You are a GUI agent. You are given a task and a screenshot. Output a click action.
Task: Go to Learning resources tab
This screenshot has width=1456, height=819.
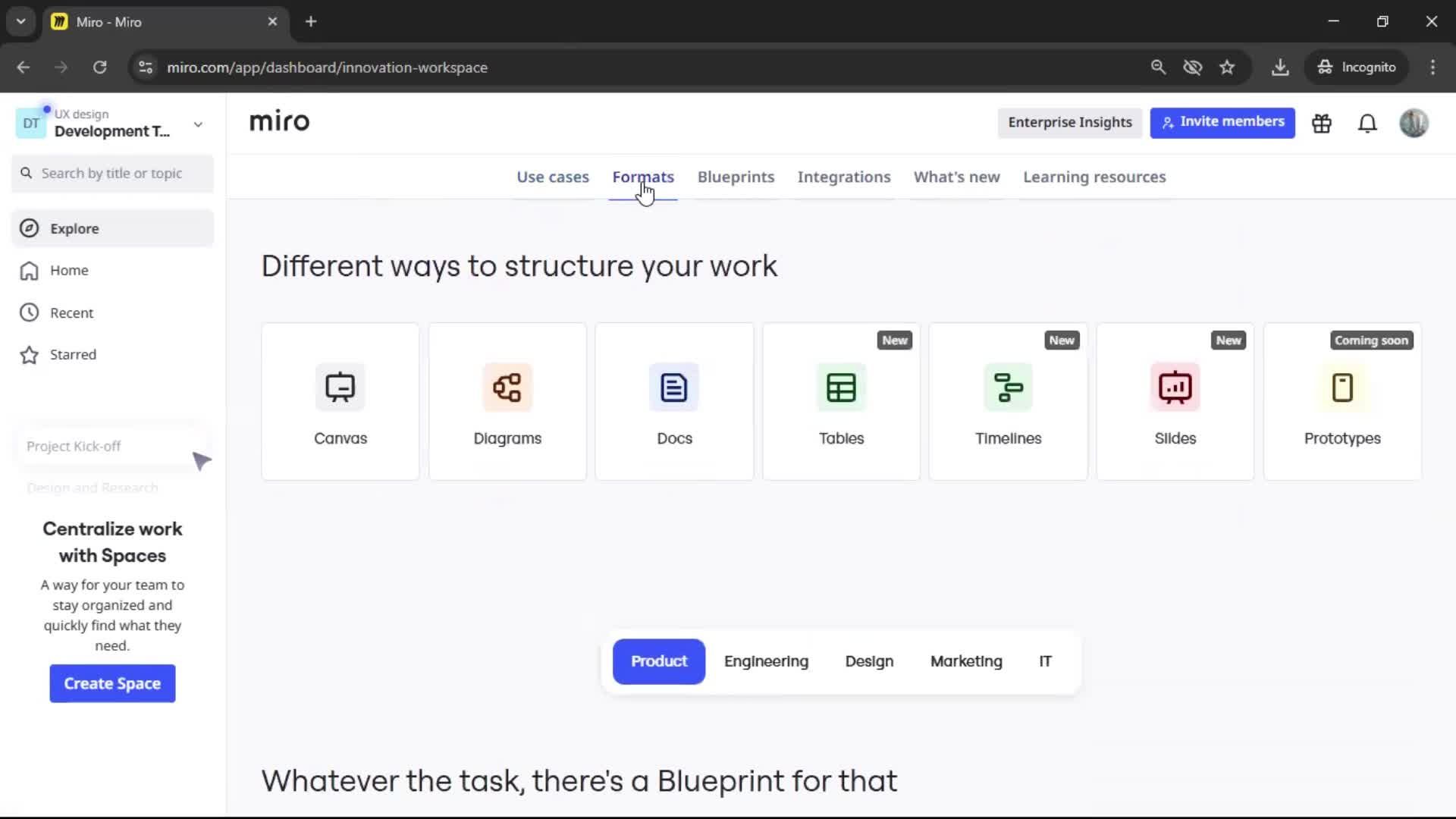pyautogui.click(x=1094, y=177)
